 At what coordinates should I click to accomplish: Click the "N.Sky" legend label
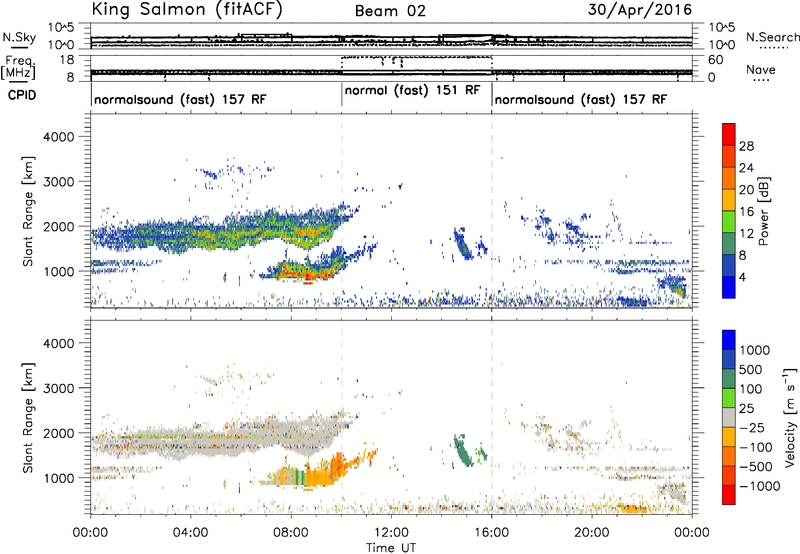pyautogui.click(x=19, y=37)
